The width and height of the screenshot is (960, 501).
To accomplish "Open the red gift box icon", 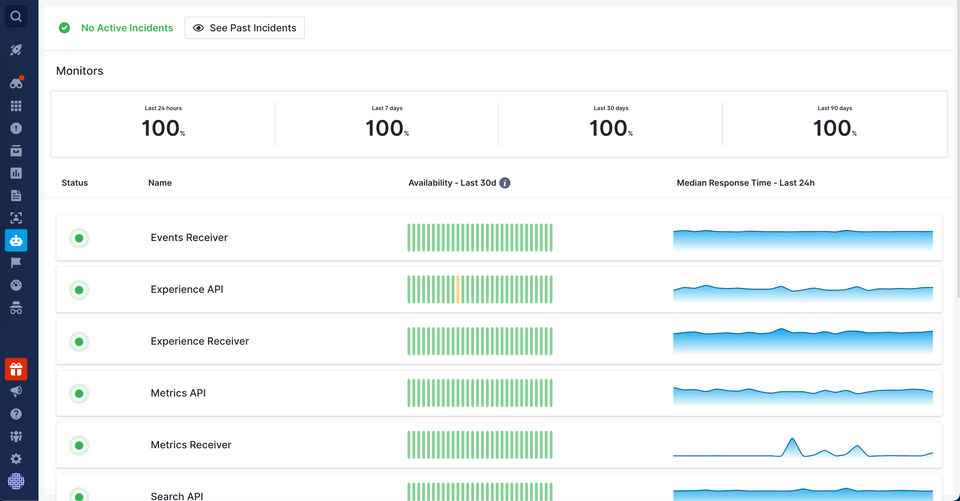I will click(16, 369).
